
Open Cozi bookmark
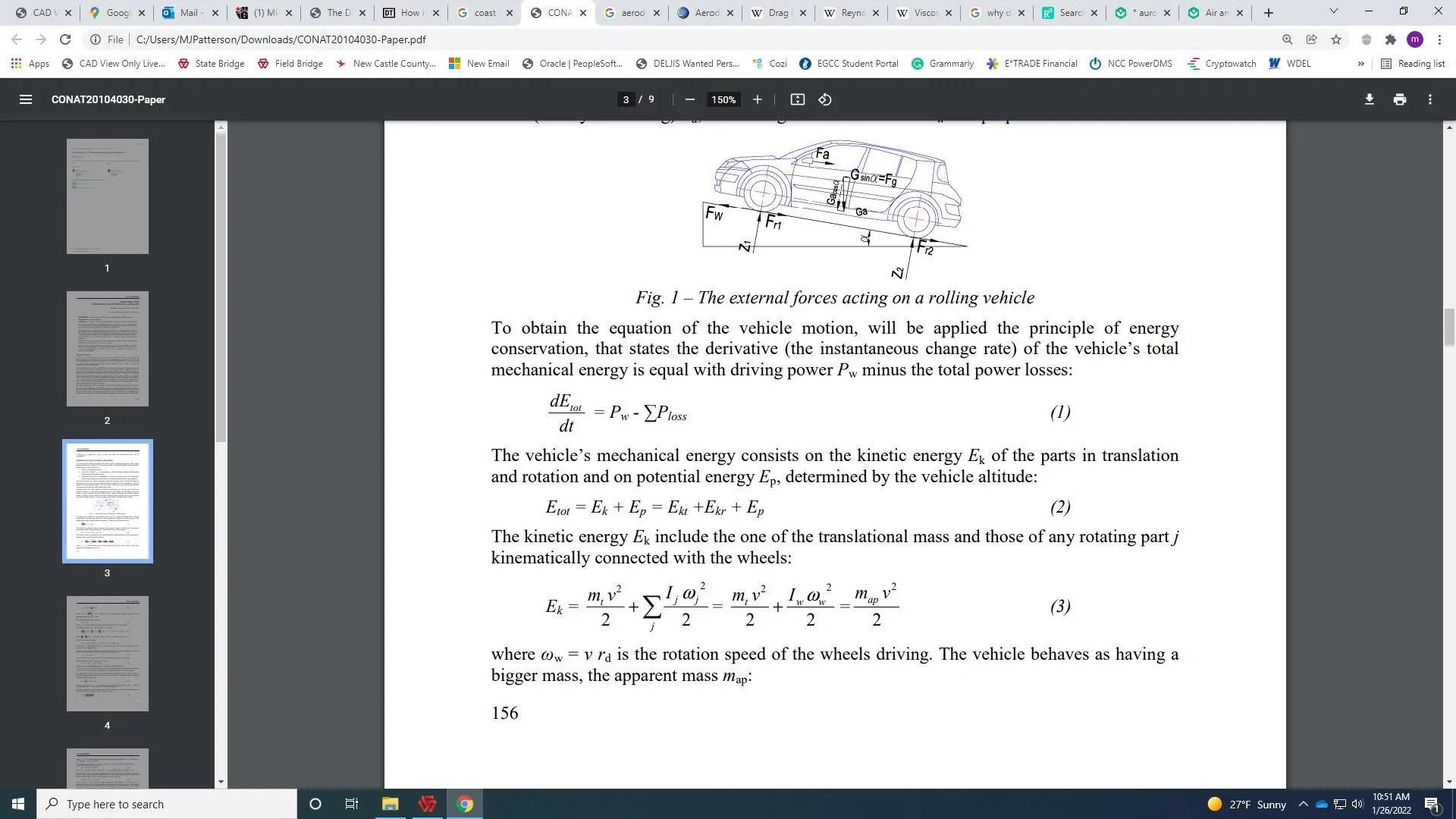pyautogui.click(x=770, y=64)
